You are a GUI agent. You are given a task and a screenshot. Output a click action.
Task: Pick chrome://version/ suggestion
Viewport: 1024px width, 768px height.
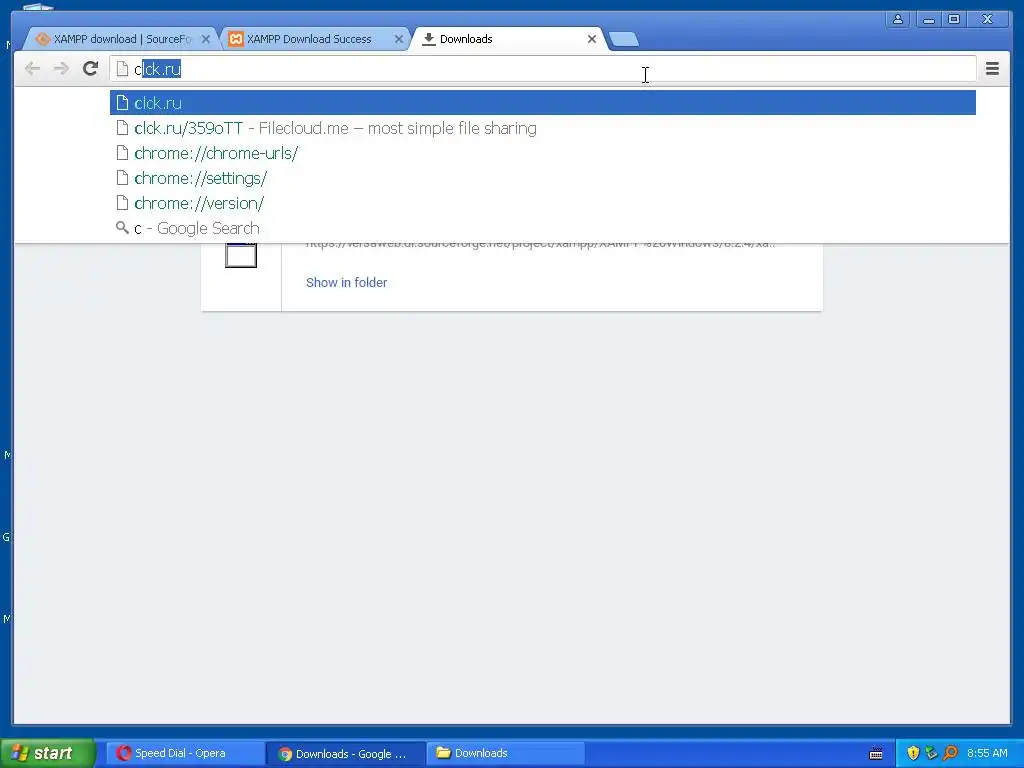(x=543, y=203)
